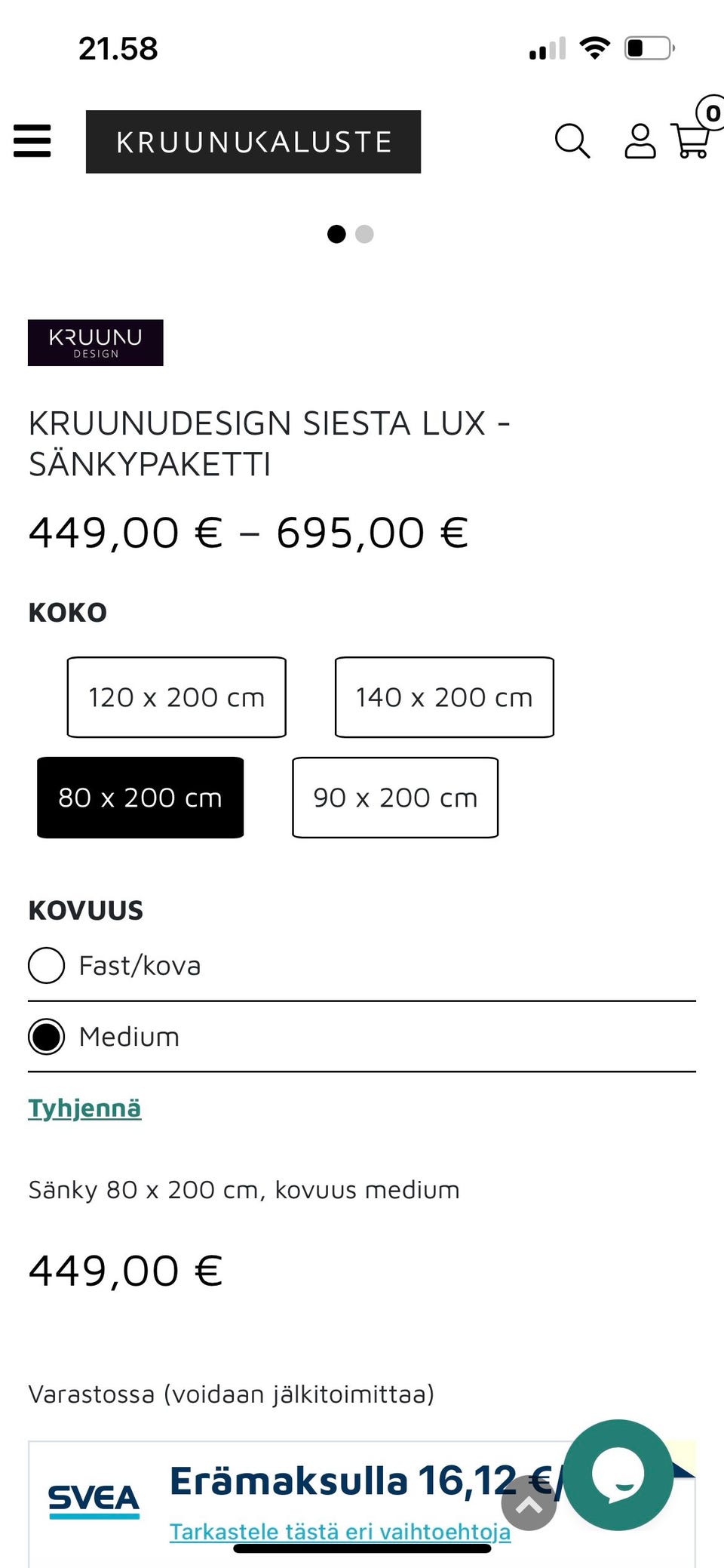Switch to second carousel slide dot

click(x=364, y=235)
